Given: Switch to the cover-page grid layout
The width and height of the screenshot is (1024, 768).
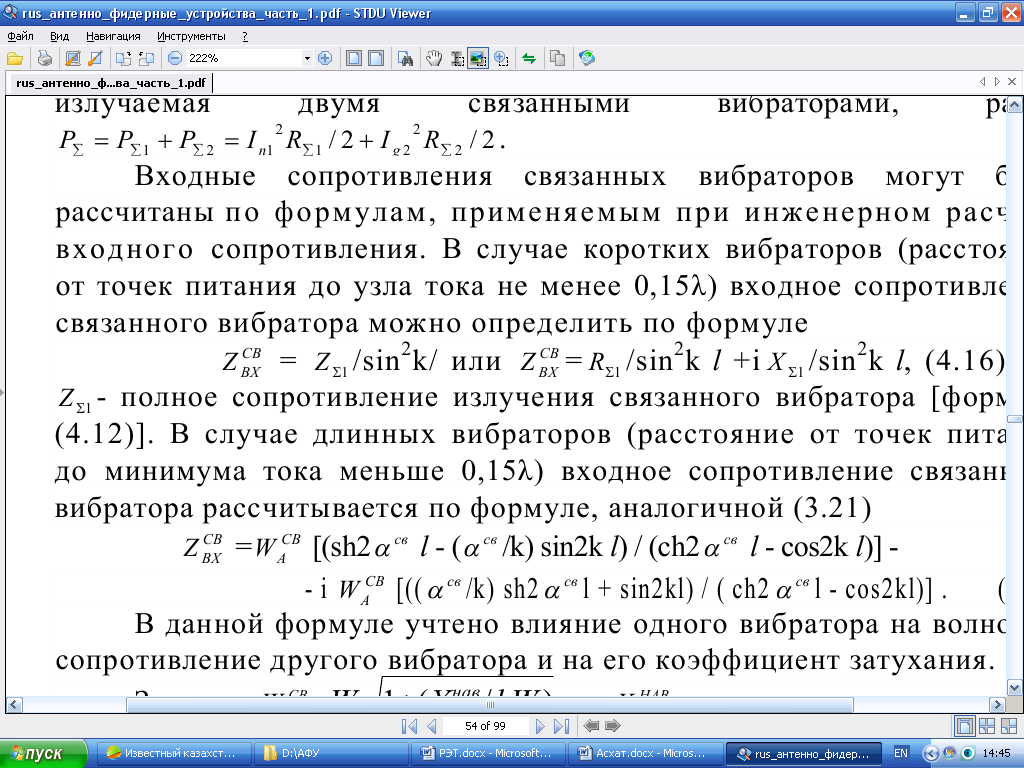Looking at the screenshot, I should tap(1009, 726).
